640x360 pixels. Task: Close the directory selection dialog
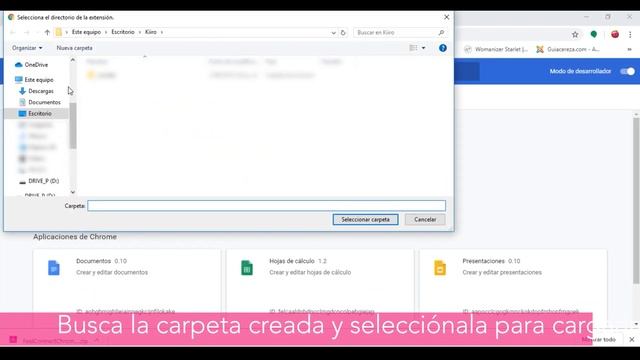(447, 17)
